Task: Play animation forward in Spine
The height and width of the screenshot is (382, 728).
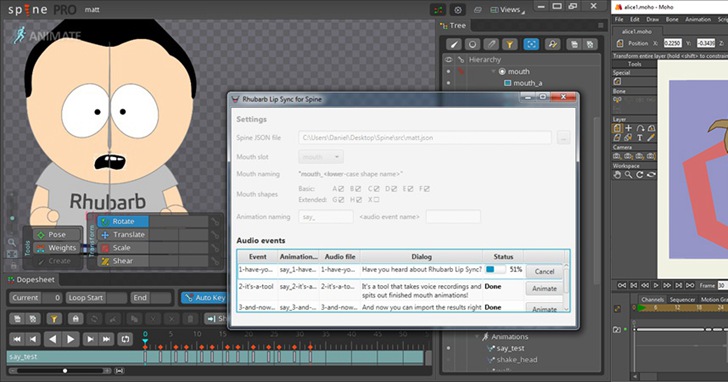Action: click(x=71, y=339)
